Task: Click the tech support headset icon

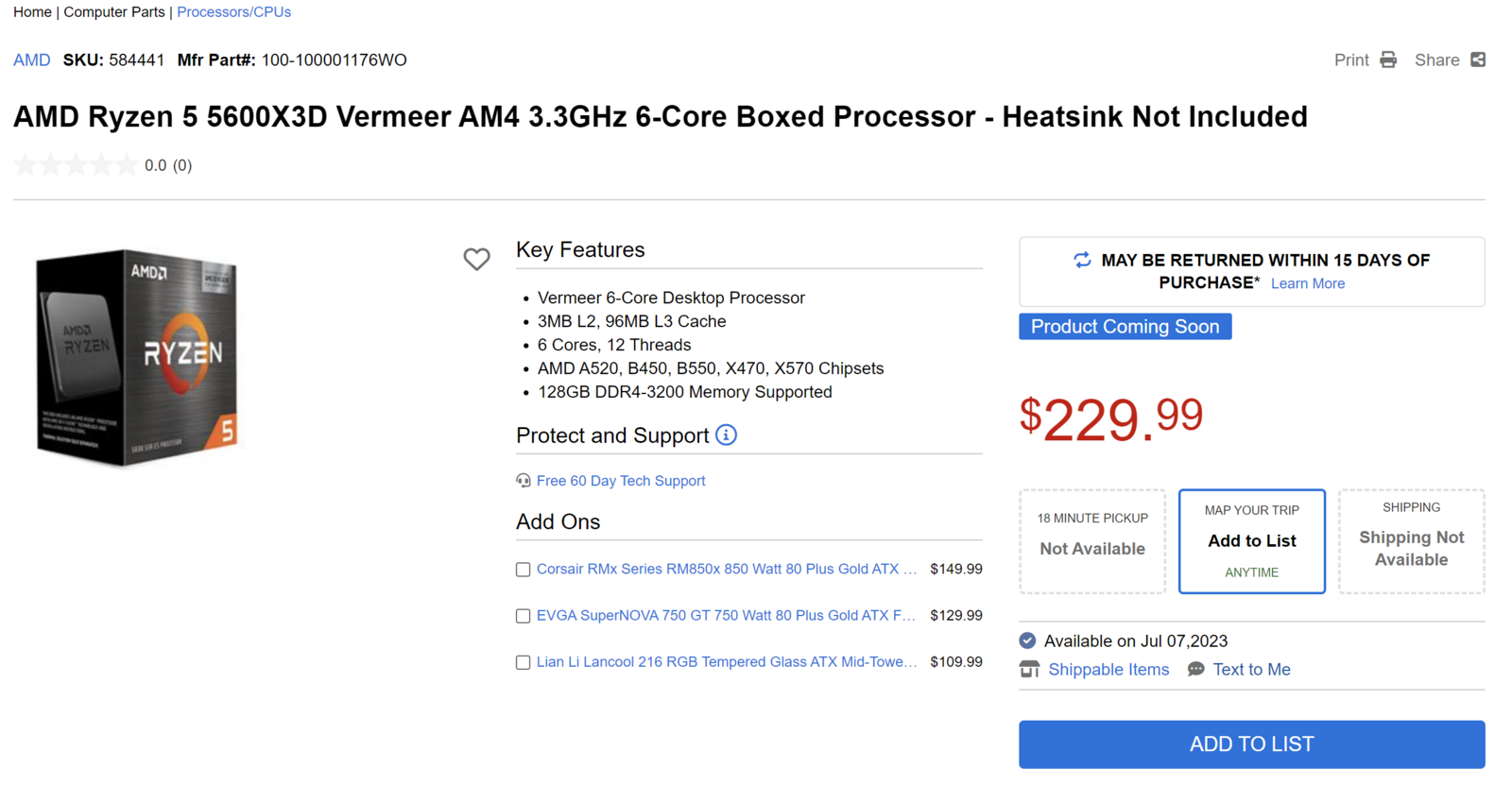Action: click(523, 481)
